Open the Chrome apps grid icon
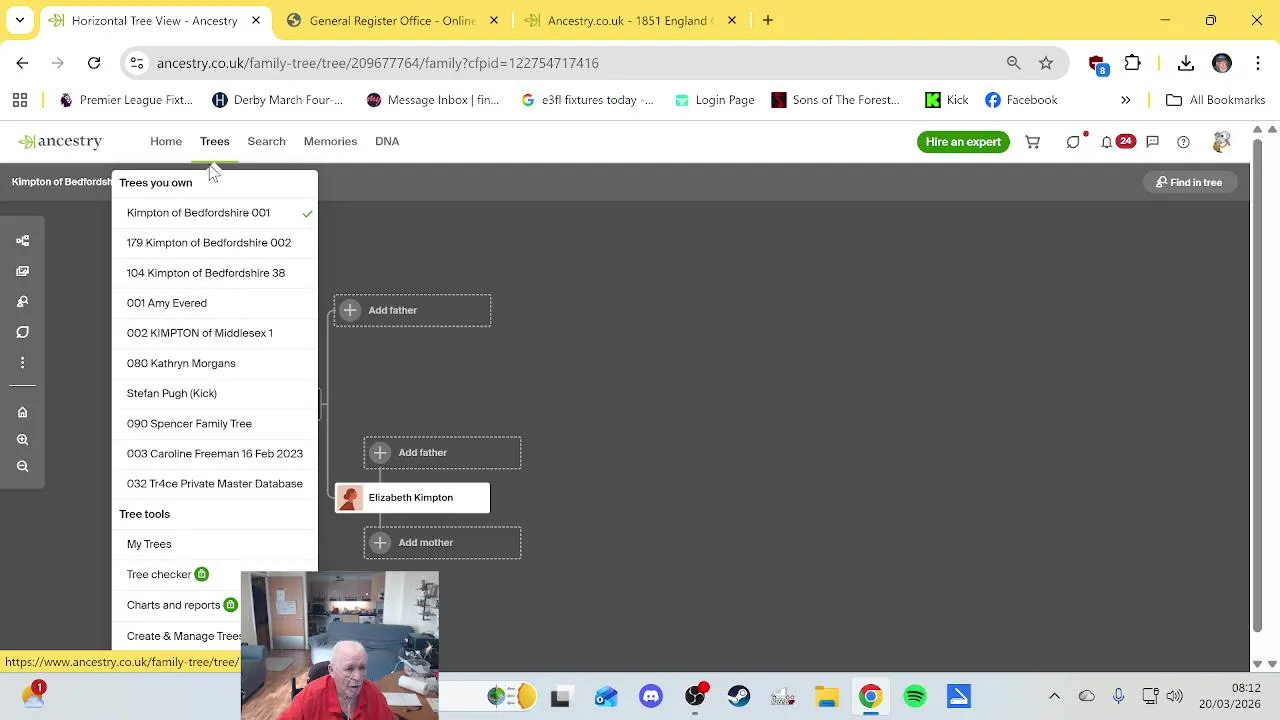1280x720 pixels. (x=20, y=100)
